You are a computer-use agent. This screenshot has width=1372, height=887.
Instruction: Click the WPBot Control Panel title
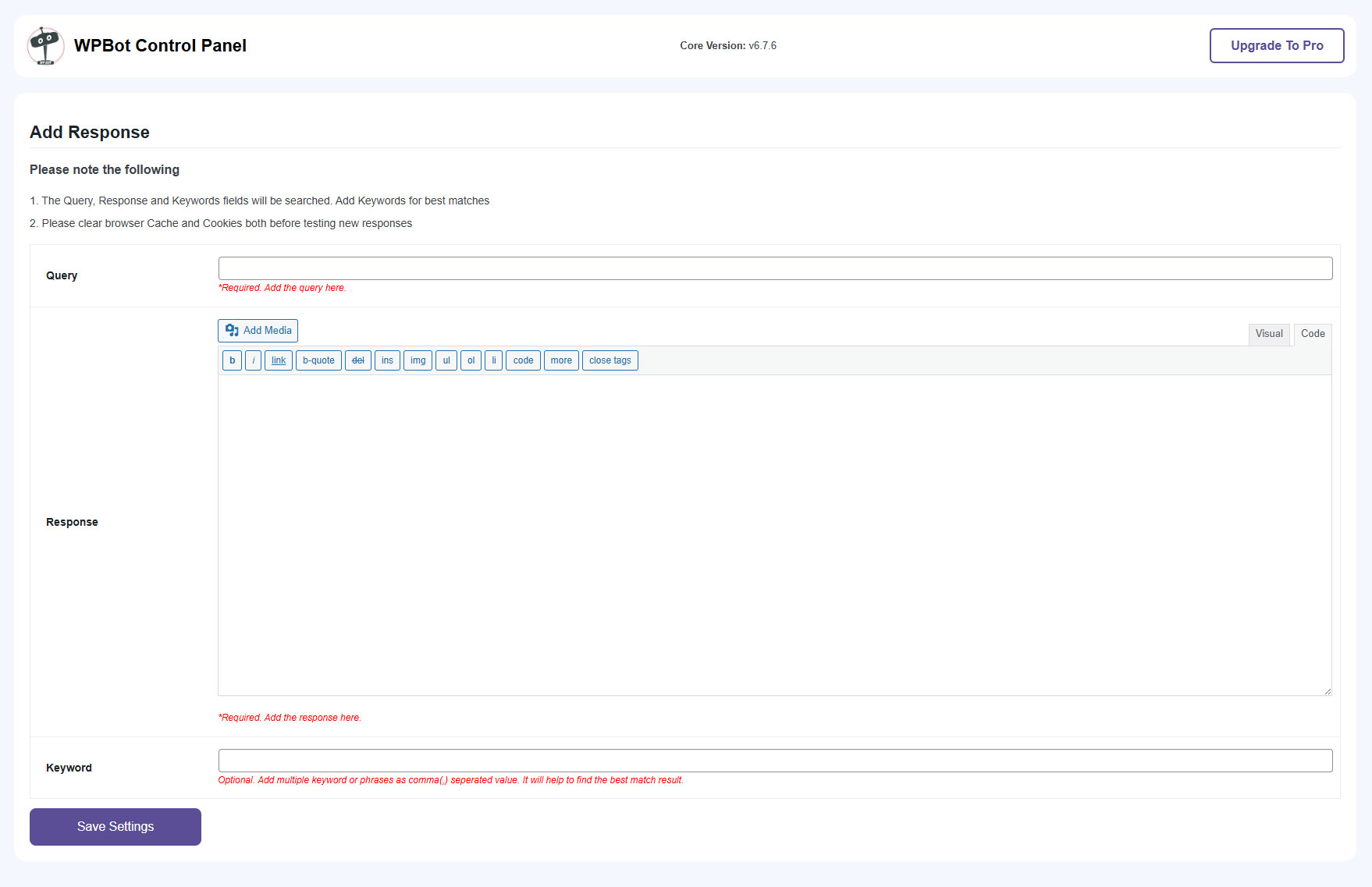(x=160, y=46)
